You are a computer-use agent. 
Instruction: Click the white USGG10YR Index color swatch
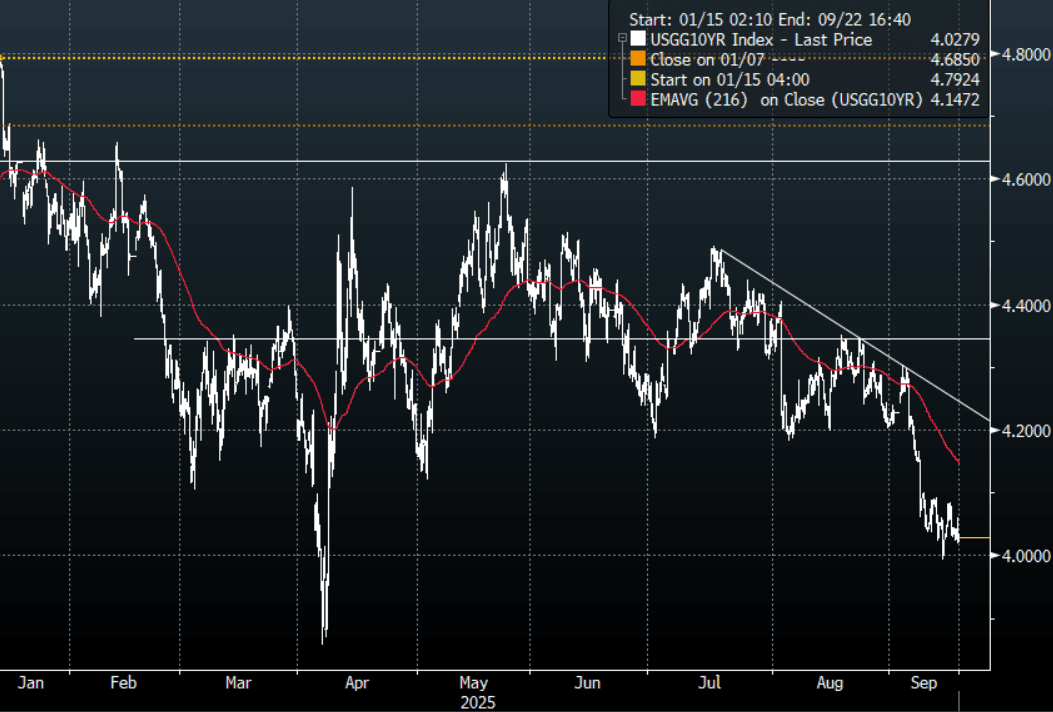pyautogui.click(x=638, y=40)
